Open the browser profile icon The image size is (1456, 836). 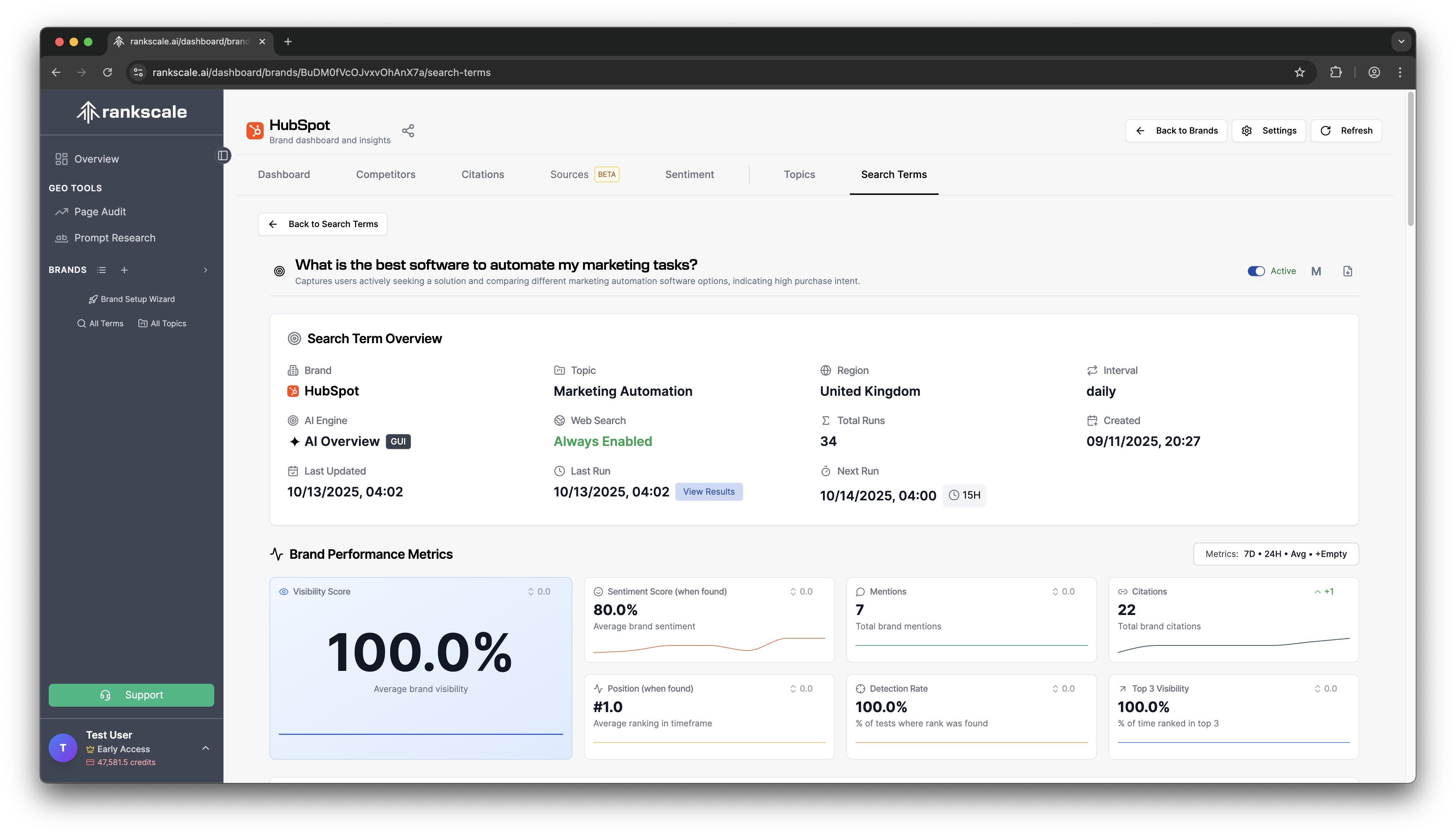point(1374,72)
